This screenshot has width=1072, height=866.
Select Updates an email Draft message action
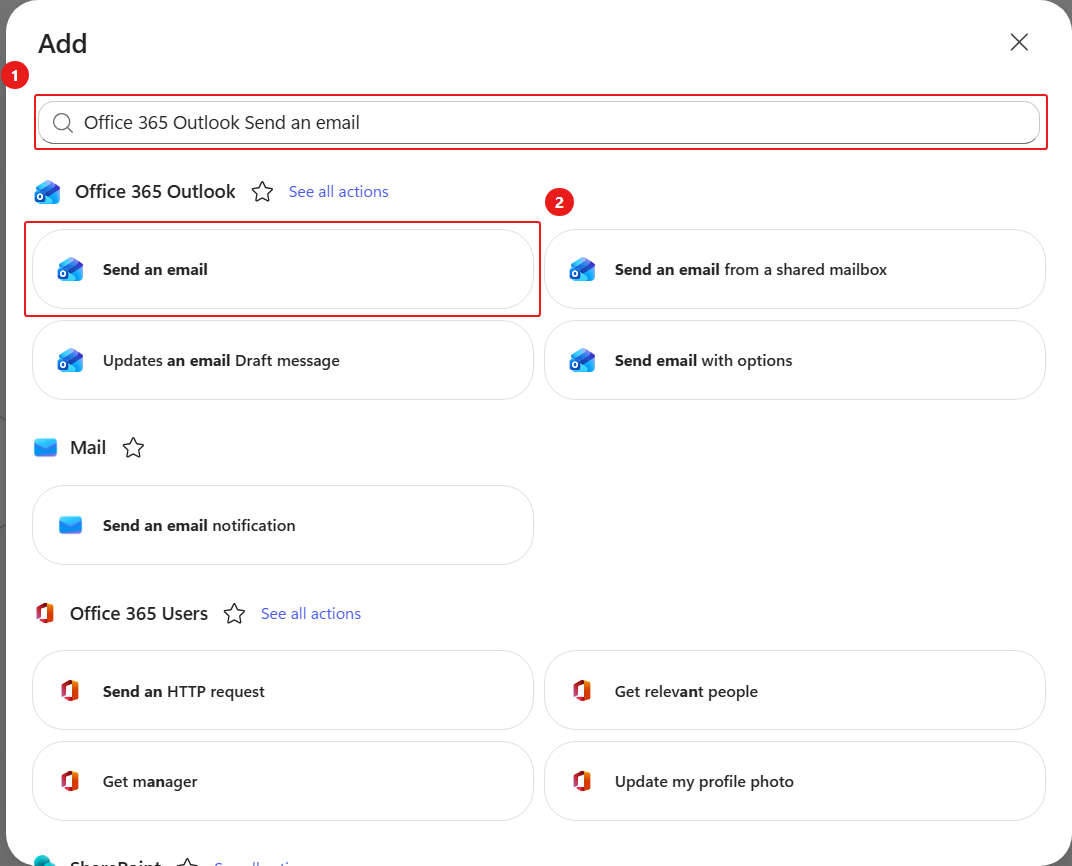[x=282, y=360]
